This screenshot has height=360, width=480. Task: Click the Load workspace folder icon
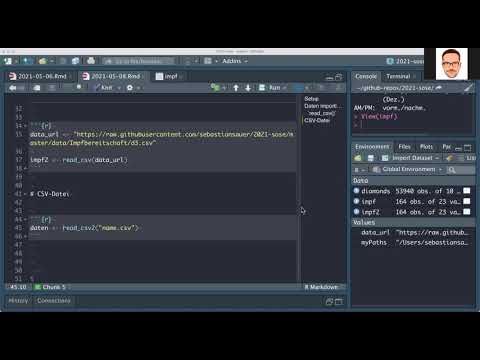point(358,158)
